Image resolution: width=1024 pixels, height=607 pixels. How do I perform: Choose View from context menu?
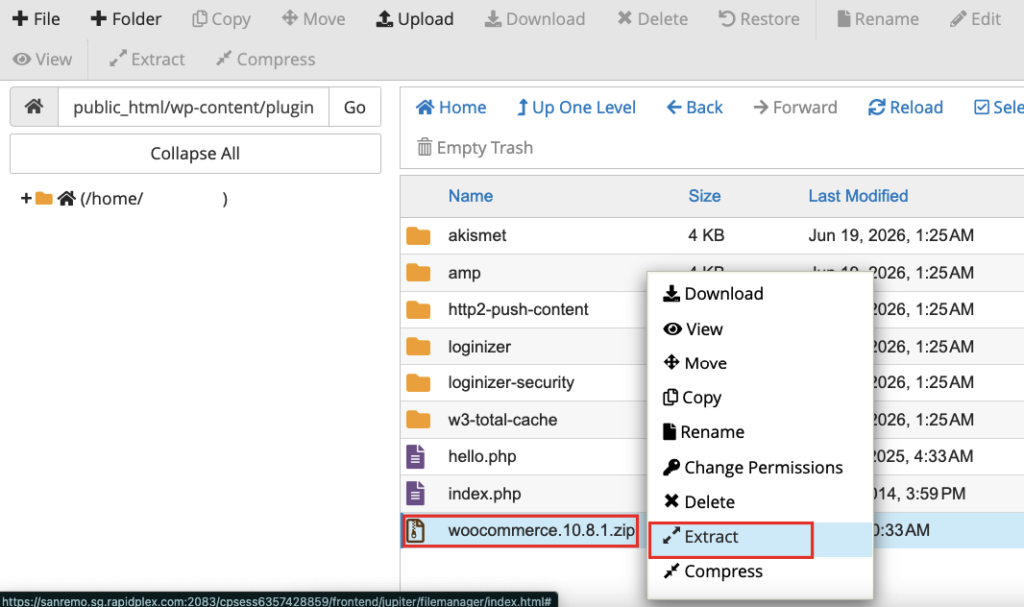[693, 329]
